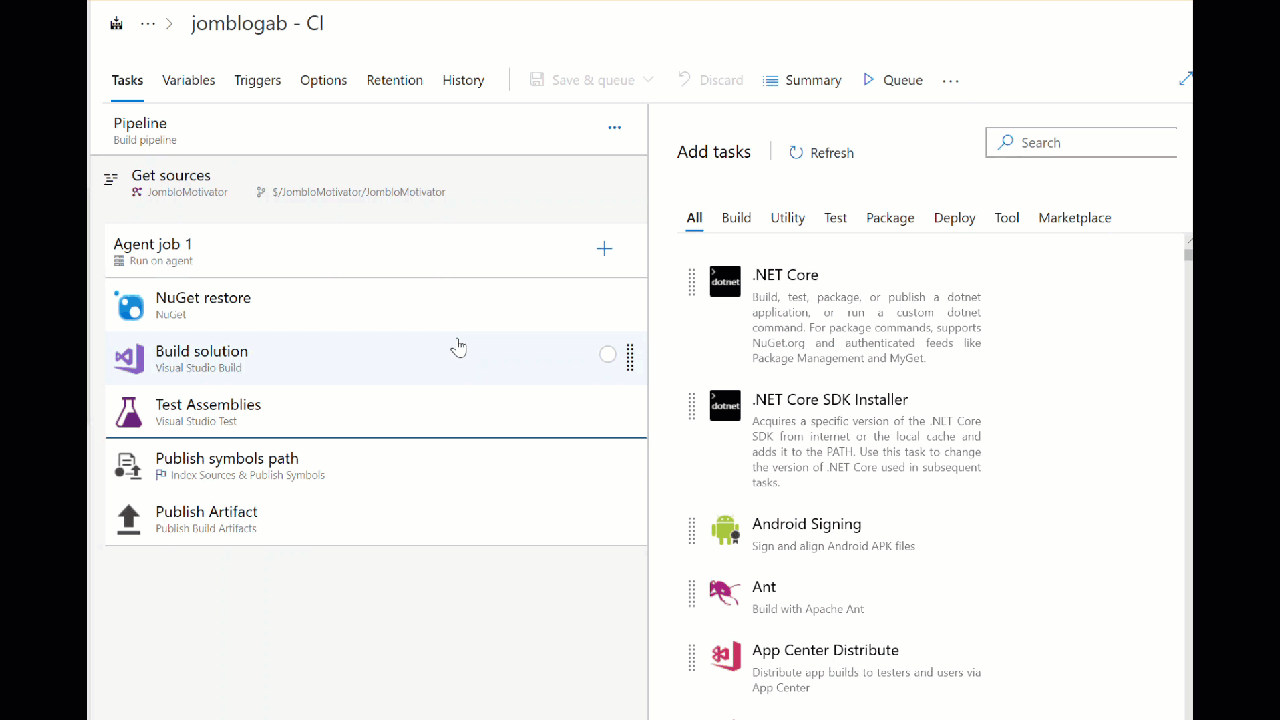Select the Build solution task

click(x=376, y=358)
